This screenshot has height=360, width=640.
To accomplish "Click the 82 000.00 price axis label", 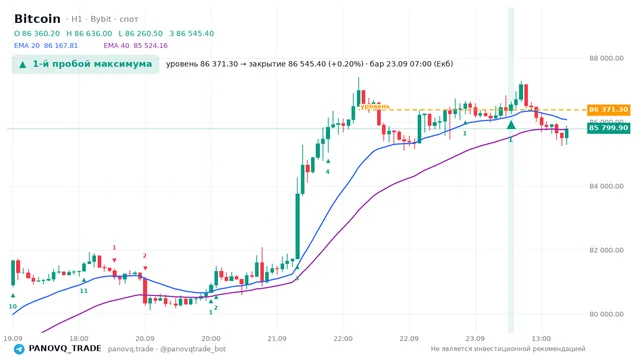I will tap(606, 250).
